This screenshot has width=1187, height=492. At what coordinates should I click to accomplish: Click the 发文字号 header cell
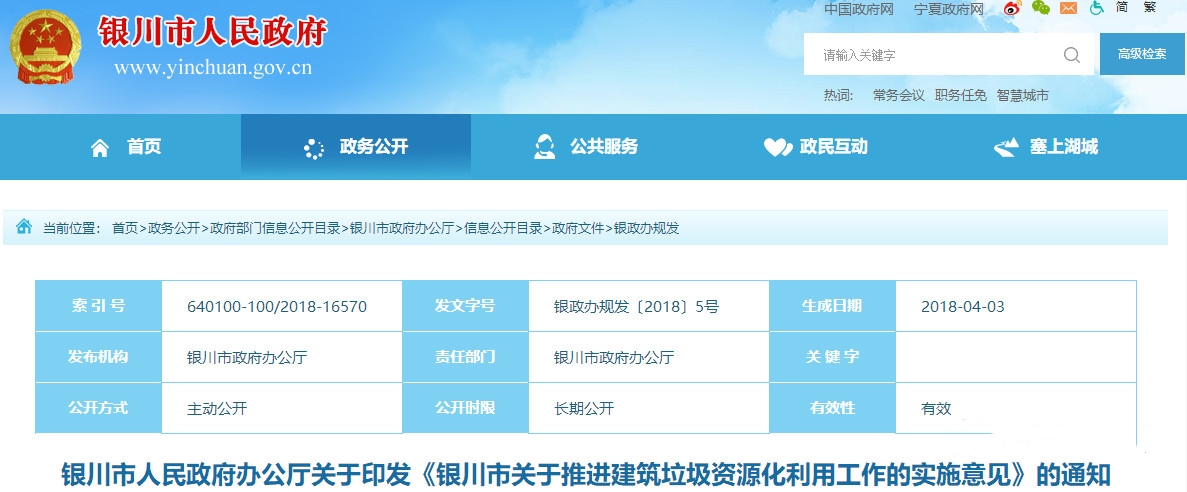tap(465, 306)
